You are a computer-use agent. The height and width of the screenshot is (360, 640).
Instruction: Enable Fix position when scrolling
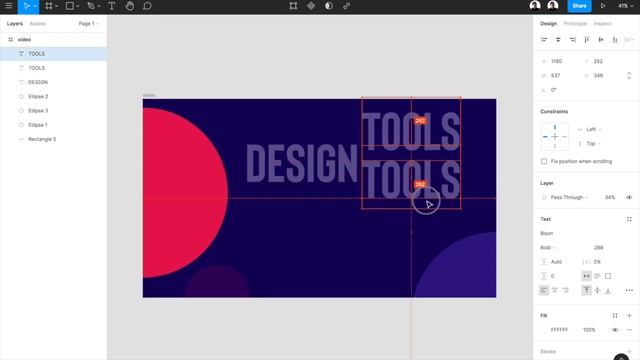(544, 162)
